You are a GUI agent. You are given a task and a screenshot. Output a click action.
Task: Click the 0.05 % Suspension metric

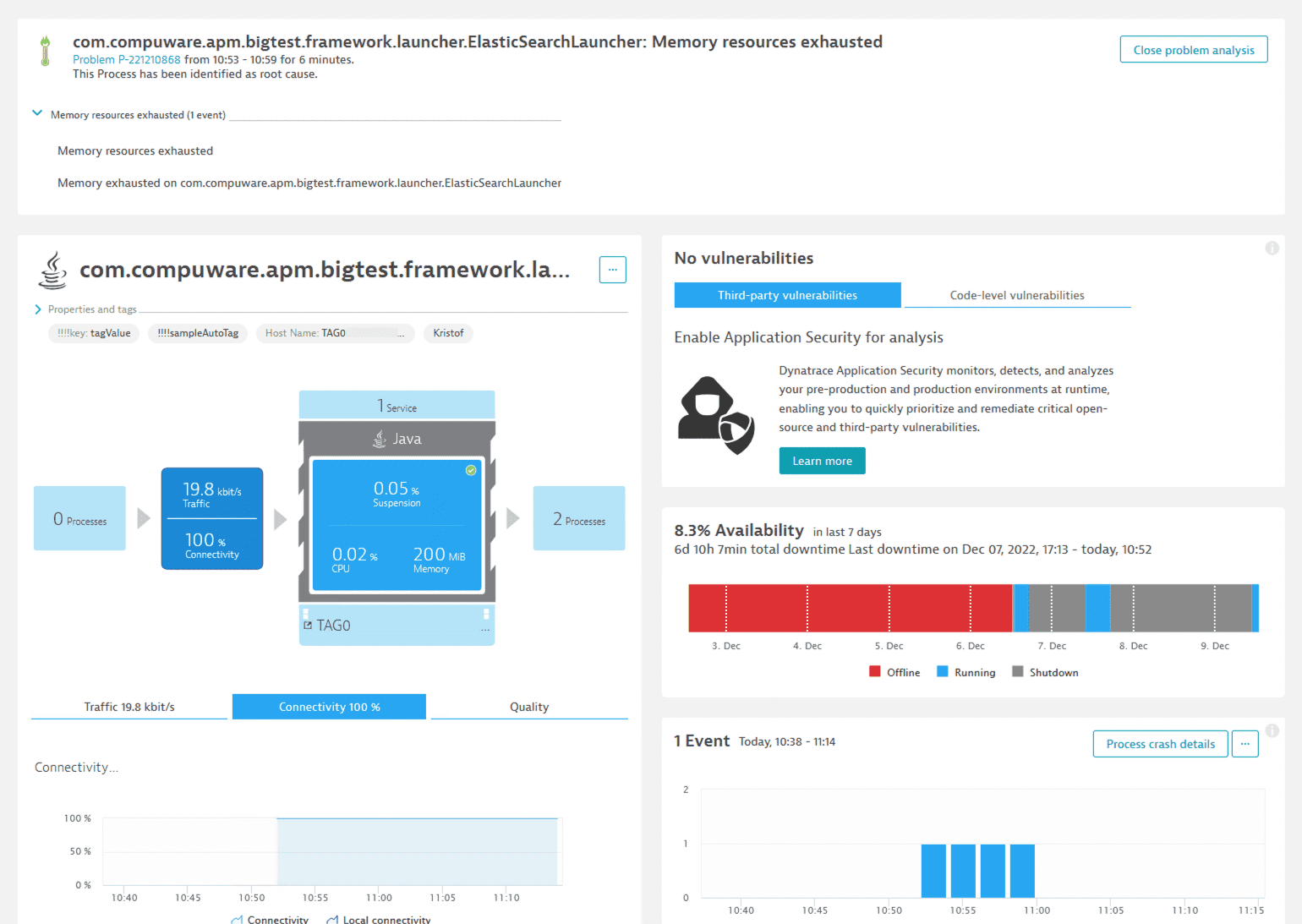pos(397,494)
